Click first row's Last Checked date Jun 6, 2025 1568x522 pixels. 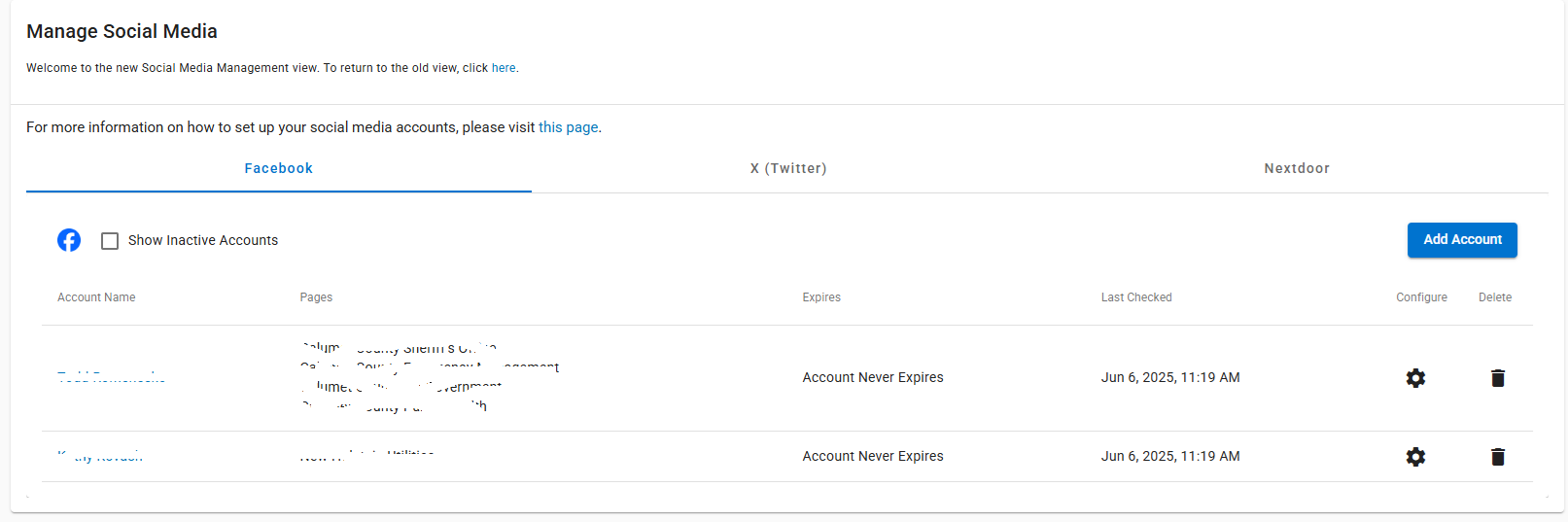coord(1170,377)
